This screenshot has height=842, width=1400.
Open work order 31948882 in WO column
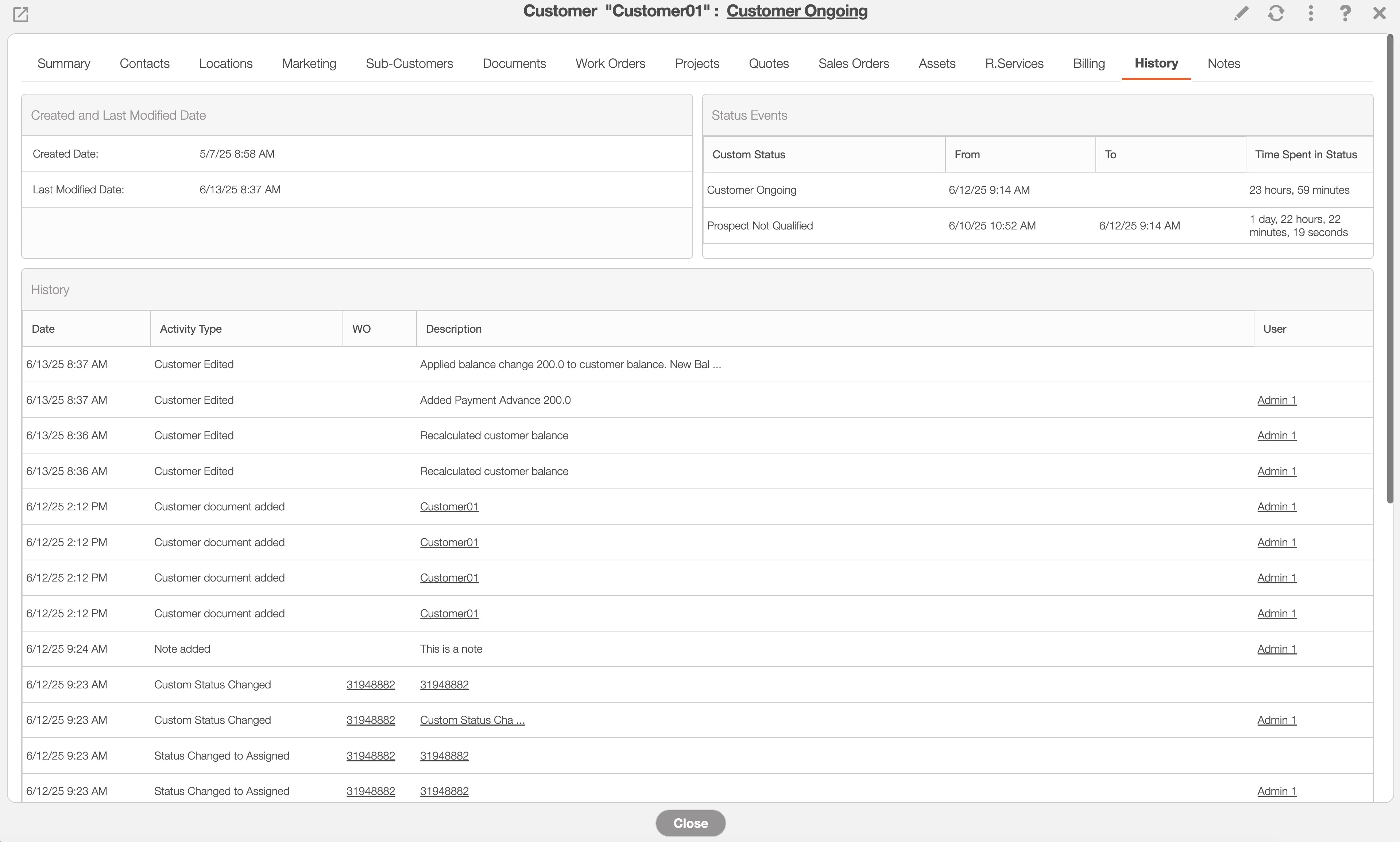pyautogui.click(x=370, y=685)
